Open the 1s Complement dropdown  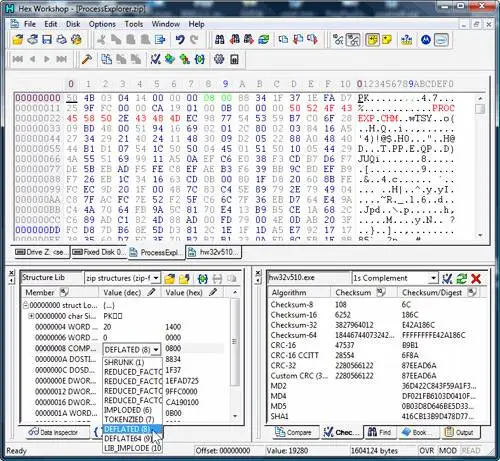coord(433,278)
